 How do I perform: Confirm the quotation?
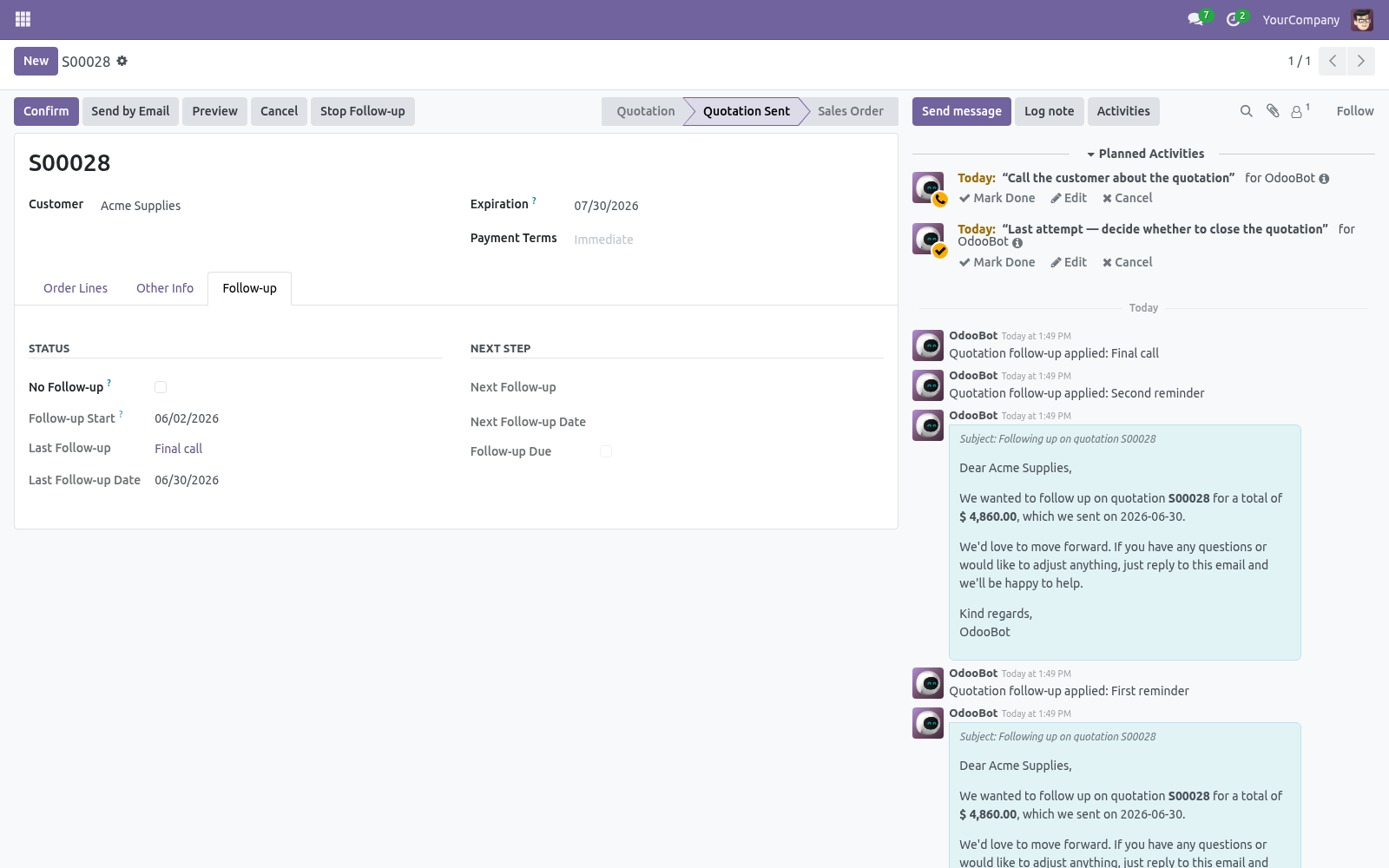[46, 111]
